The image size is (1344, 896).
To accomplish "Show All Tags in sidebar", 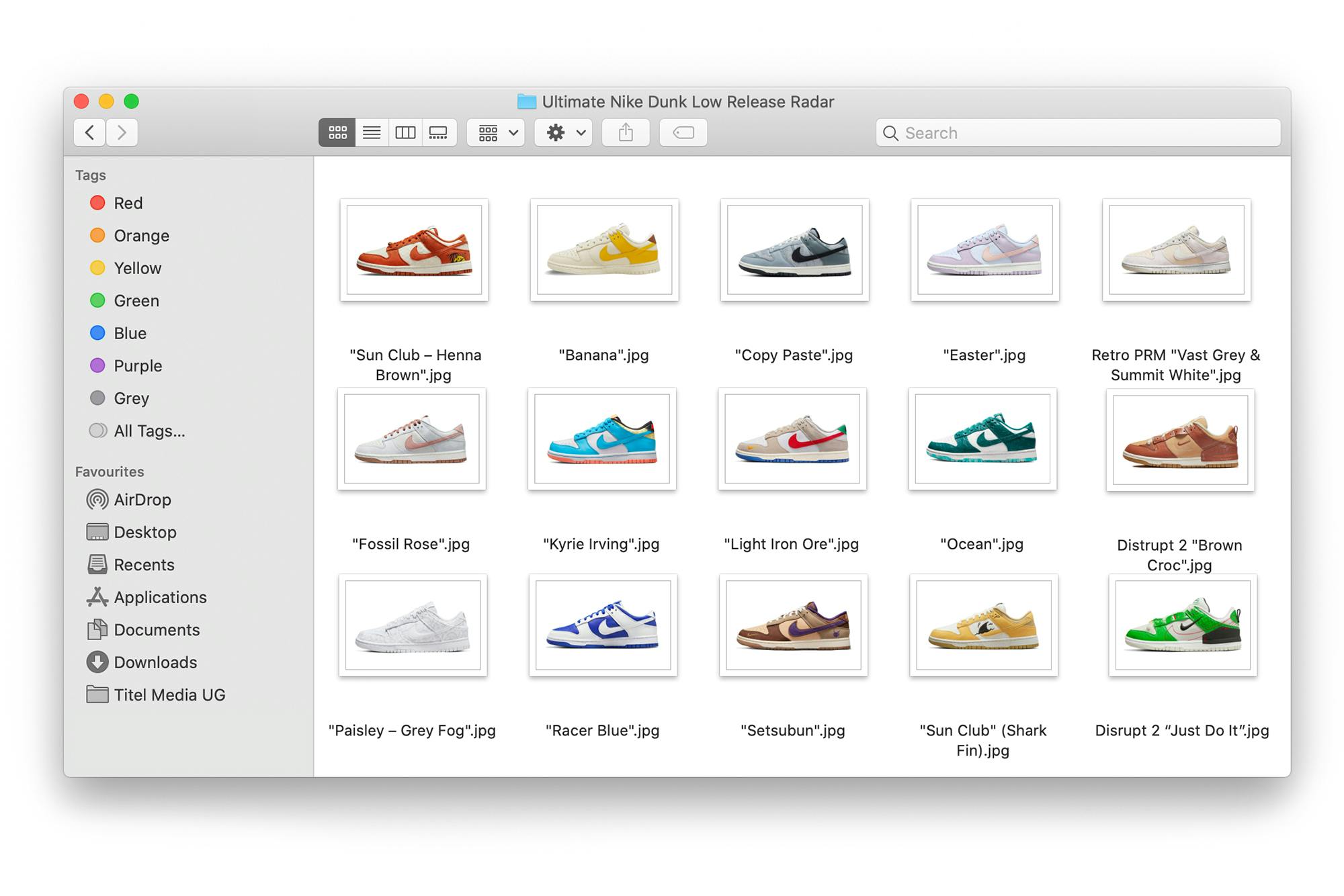I will pos(149,431).
